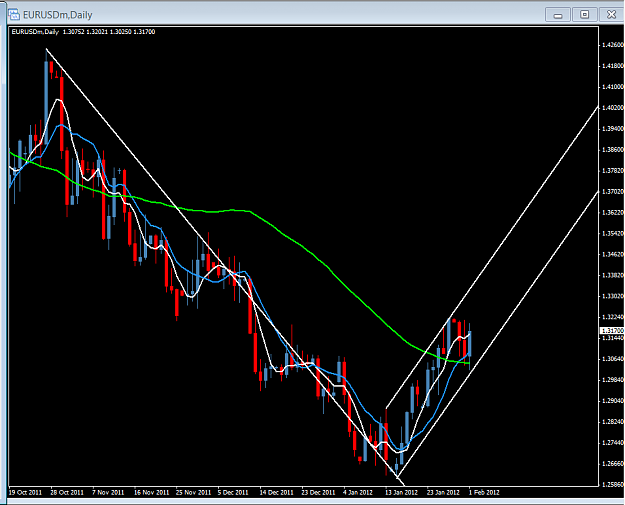Click the 1.28240 price scale label
Viewport: 625px width, 505px height.
click(x=613, y=422)
